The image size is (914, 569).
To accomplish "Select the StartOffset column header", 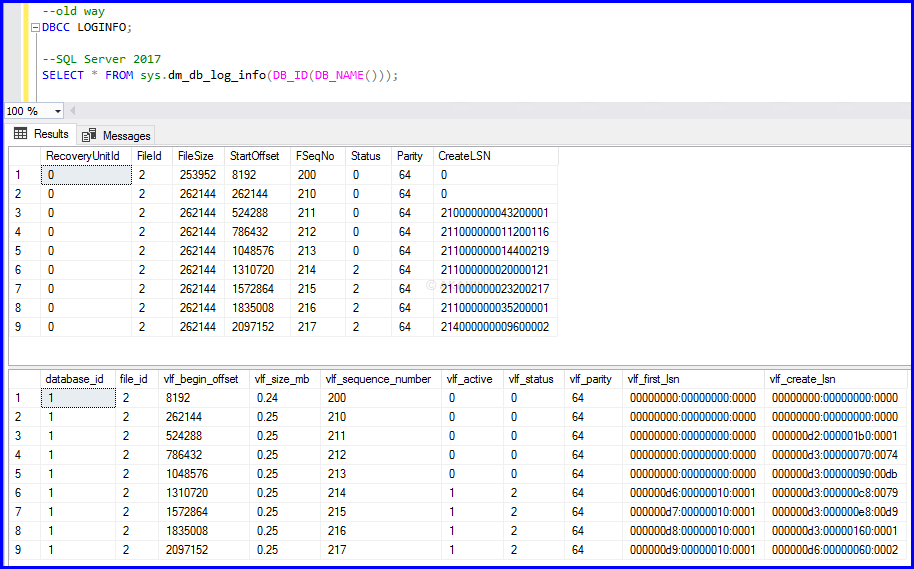I will (x=258, y=156).
